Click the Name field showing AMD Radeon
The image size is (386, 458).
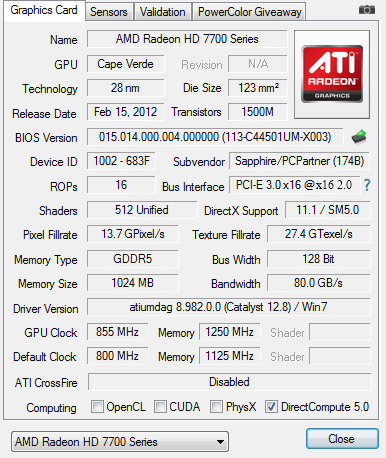tap(187, 39)
